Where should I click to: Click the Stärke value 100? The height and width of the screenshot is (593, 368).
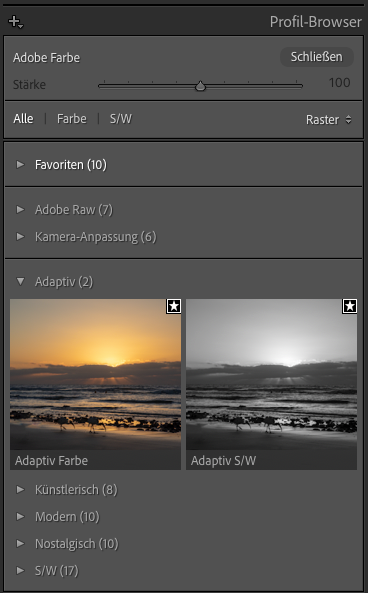coord(339,83)
